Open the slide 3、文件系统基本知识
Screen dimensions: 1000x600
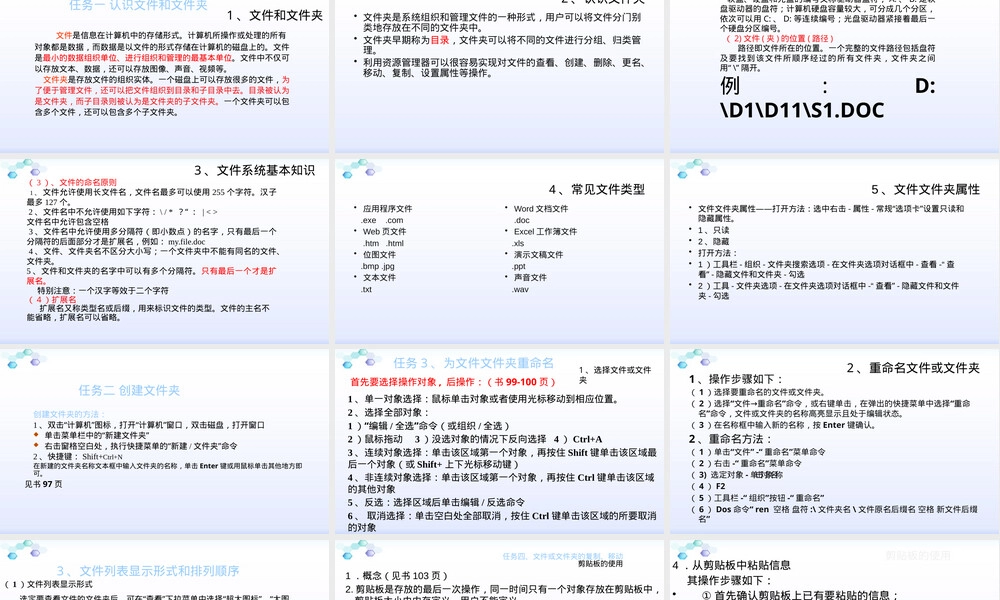(164, 251)
